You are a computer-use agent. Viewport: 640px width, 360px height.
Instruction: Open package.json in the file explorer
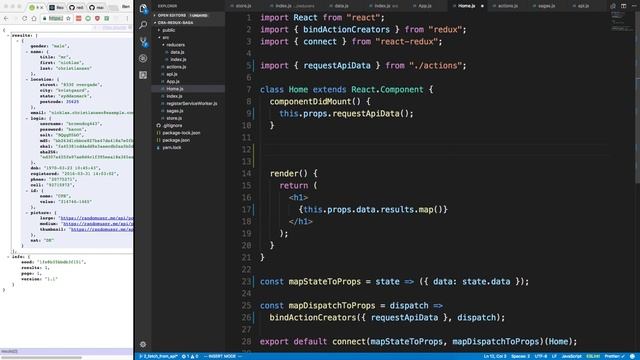(x=176, y=140)
